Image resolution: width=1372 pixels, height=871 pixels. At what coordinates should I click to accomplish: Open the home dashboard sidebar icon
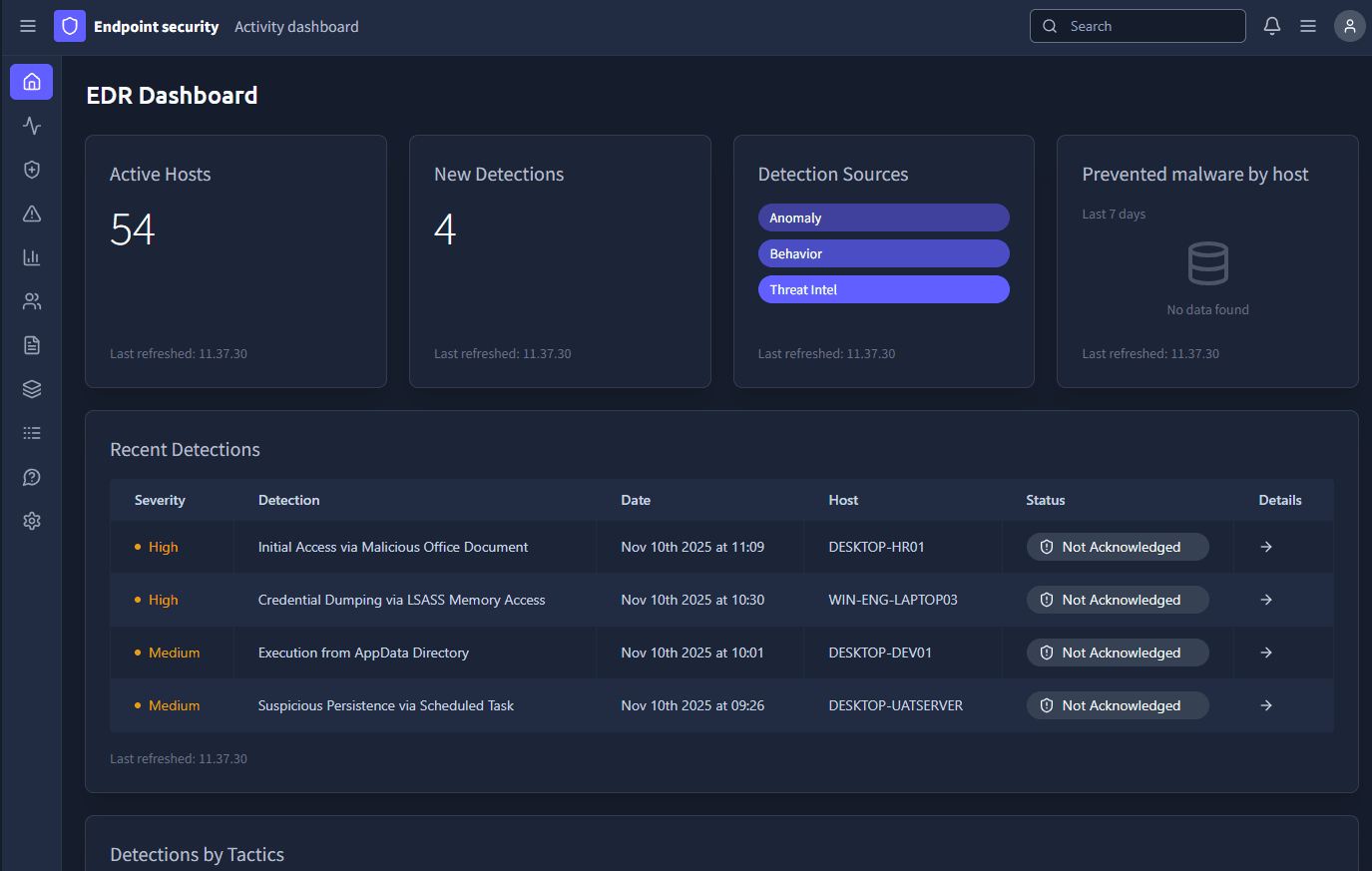tap(32, 82)
